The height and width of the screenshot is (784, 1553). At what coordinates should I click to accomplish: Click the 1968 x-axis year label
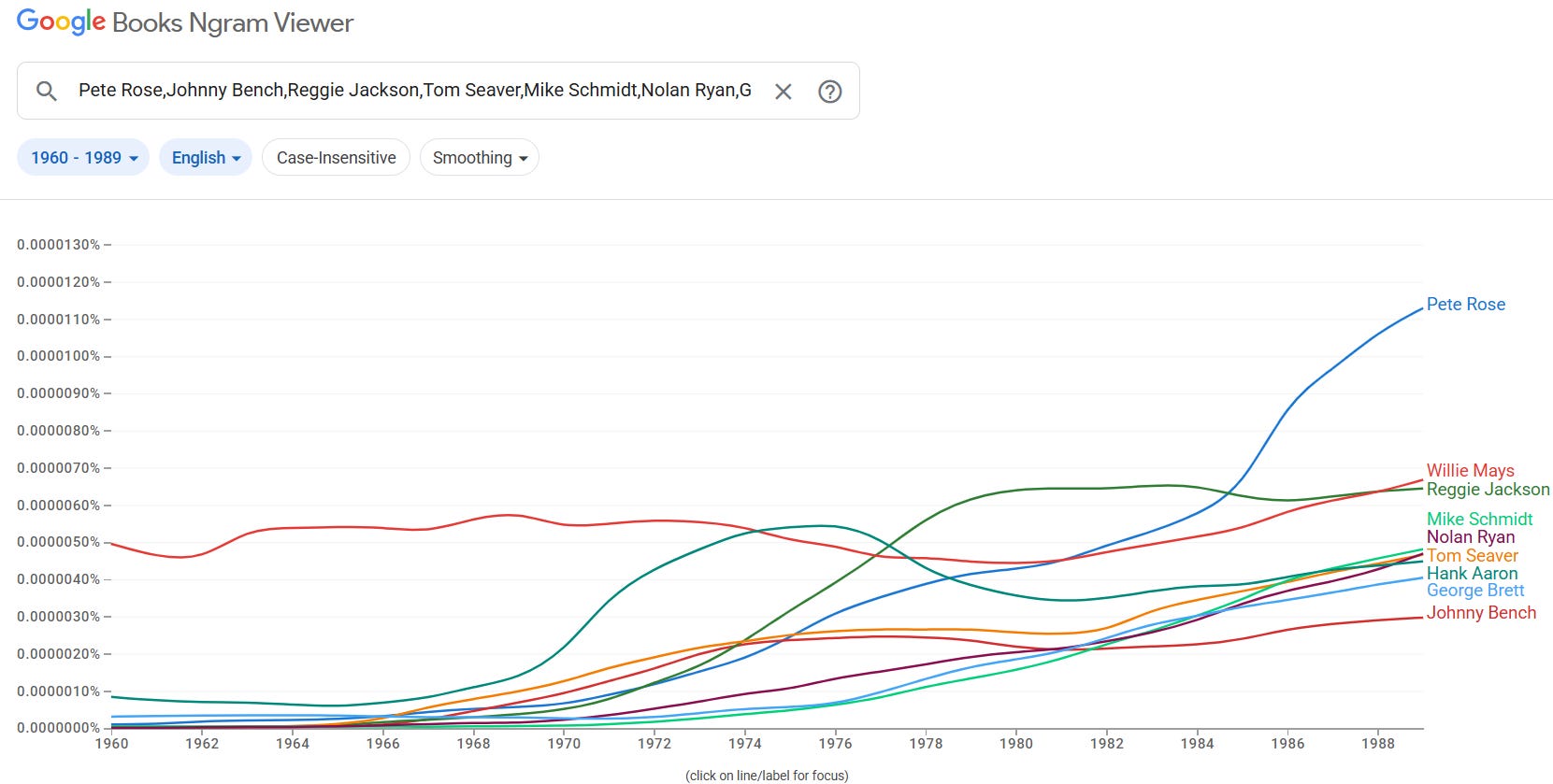coord(474,744)
